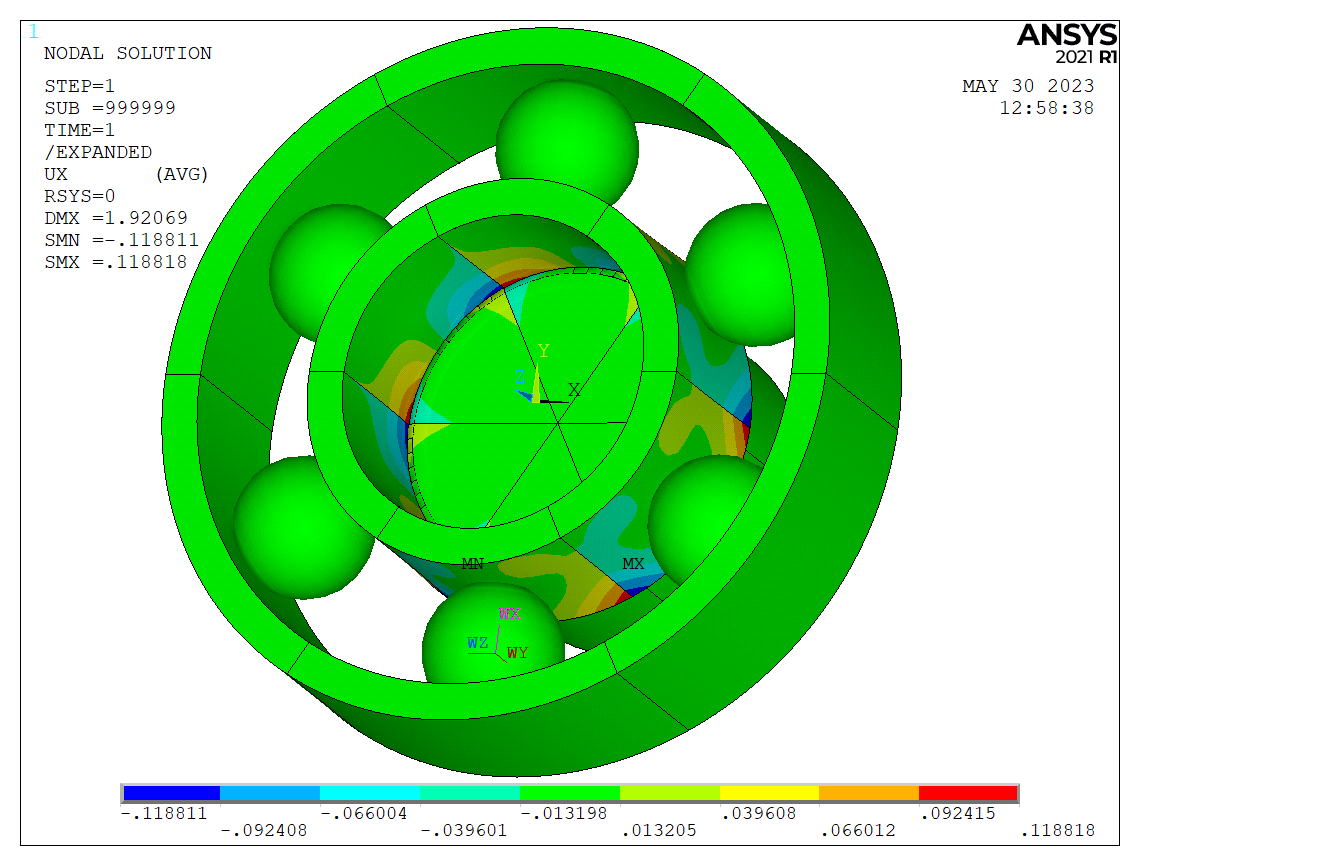
Task: Select the orange legend color band
Action: coord(868,793)
